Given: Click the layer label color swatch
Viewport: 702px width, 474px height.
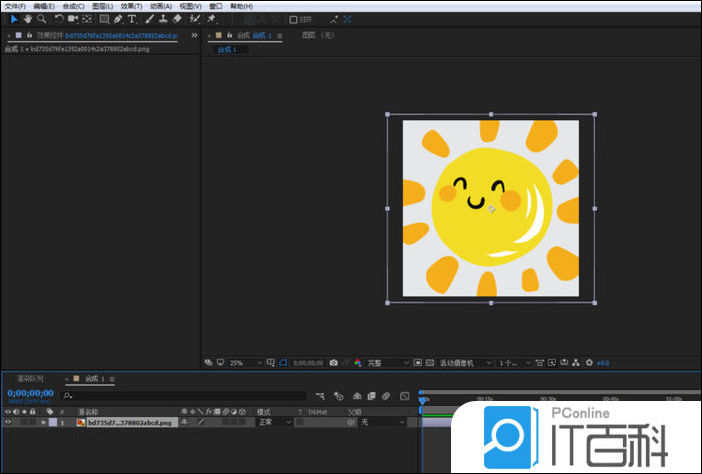Looking at the screenshot, I should click(x=53, y=423).
